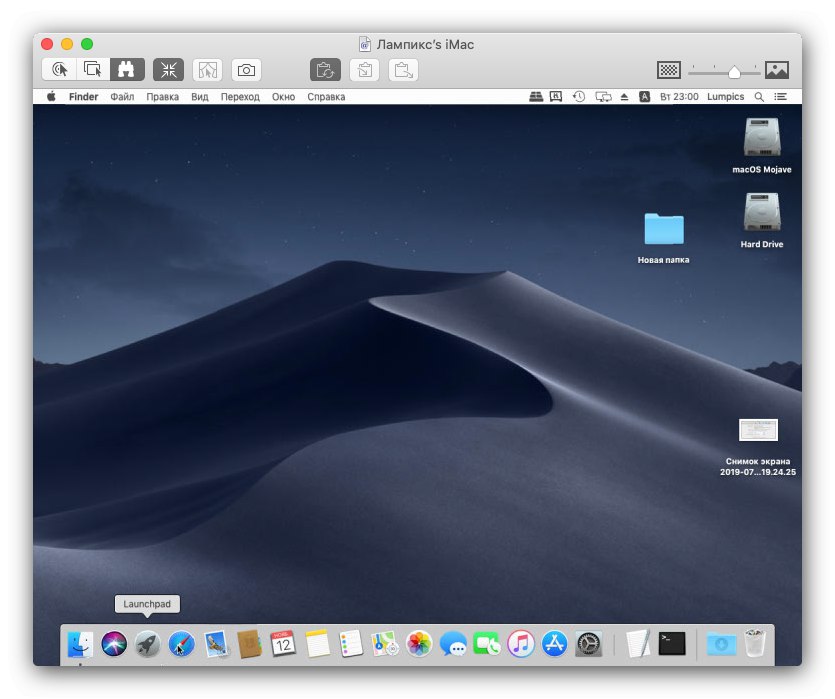Image resolution: width=835 pixels, height=699 pixels.
Task: Adjust the image quality slider
Action: pos(734,71)
